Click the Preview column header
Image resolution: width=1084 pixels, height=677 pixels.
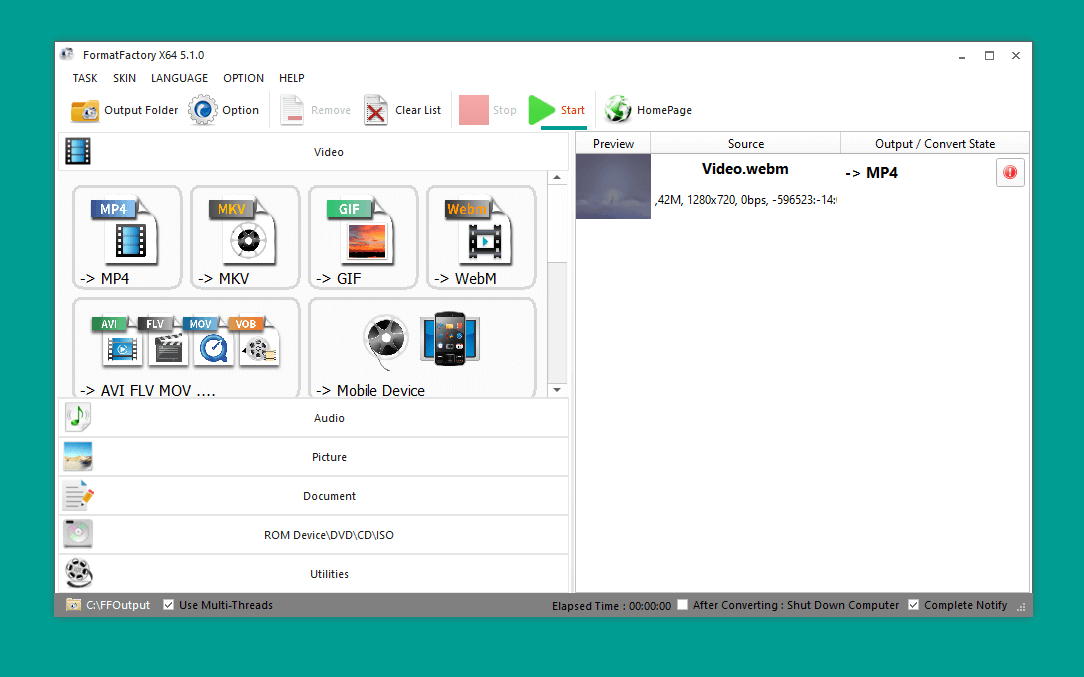click(613, 143)
